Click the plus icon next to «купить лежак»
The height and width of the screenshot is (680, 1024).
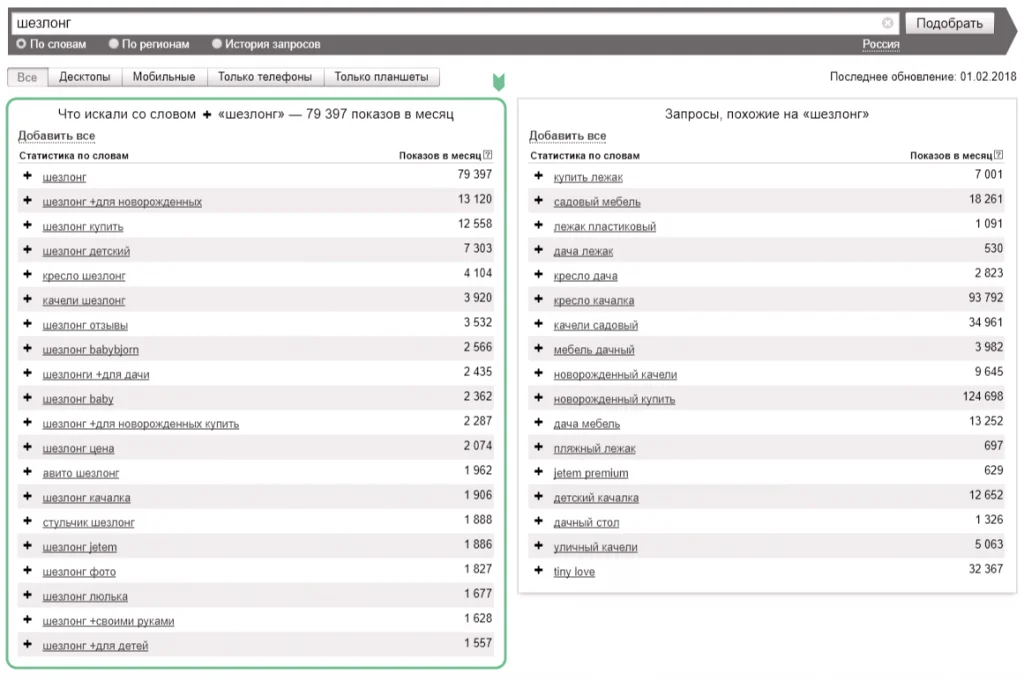point(538,177)
